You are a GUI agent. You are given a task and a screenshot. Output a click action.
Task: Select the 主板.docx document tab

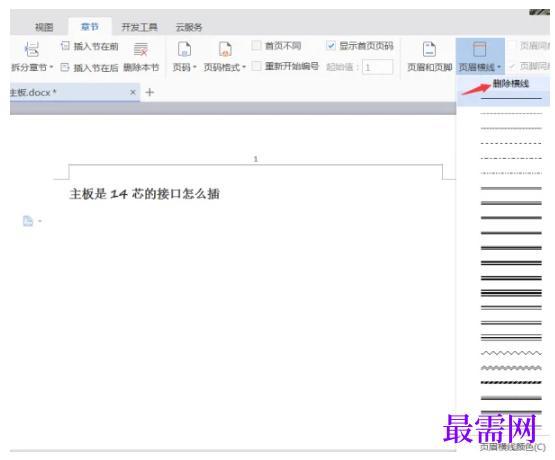pos(75,92)
